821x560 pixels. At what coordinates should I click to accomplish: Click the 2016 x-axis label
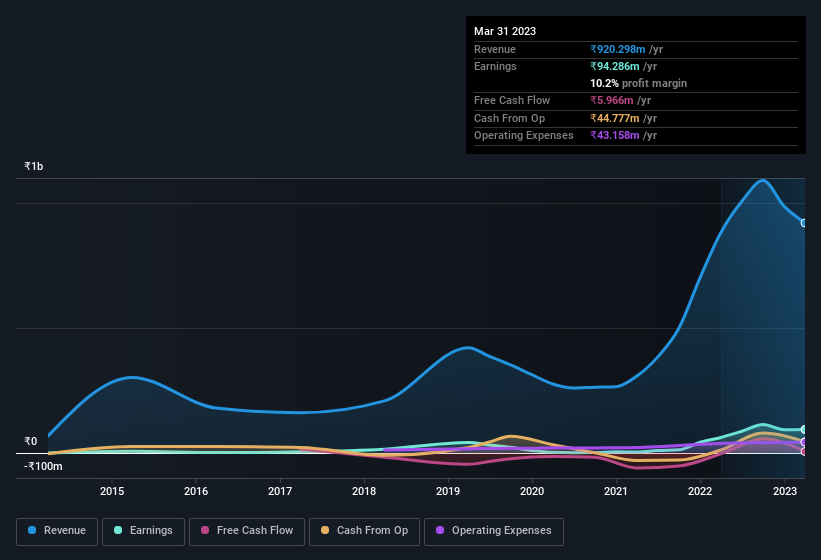click(x=196, y=491)
